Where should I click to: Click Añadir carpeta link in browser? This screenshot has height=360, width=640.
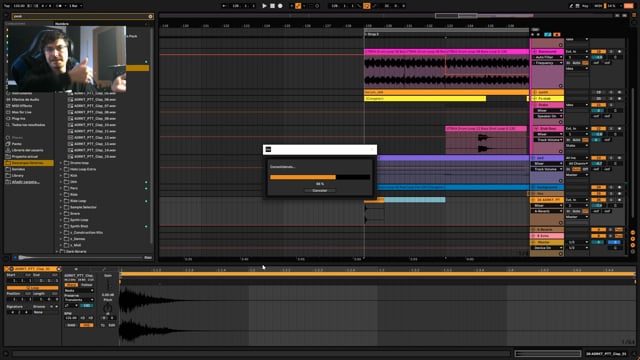click(x=25, y=182)
